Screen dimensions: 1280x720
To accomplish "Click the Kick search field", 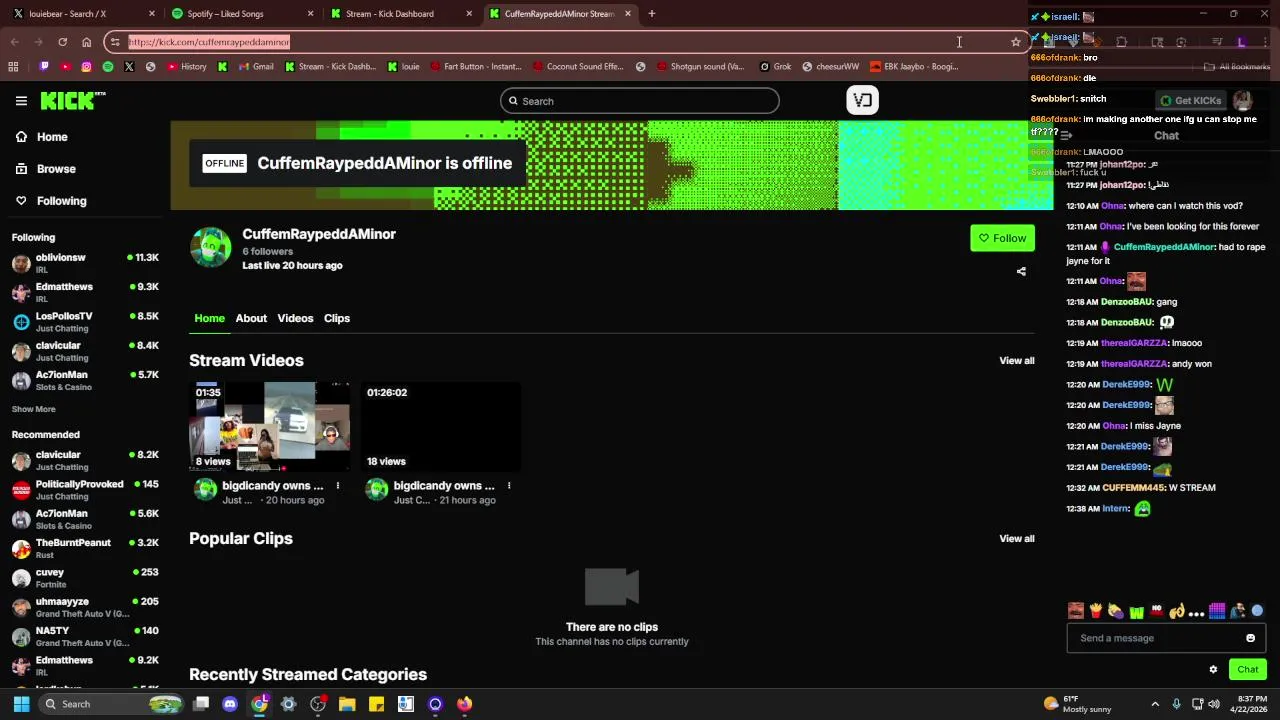I will coord(640,101).
